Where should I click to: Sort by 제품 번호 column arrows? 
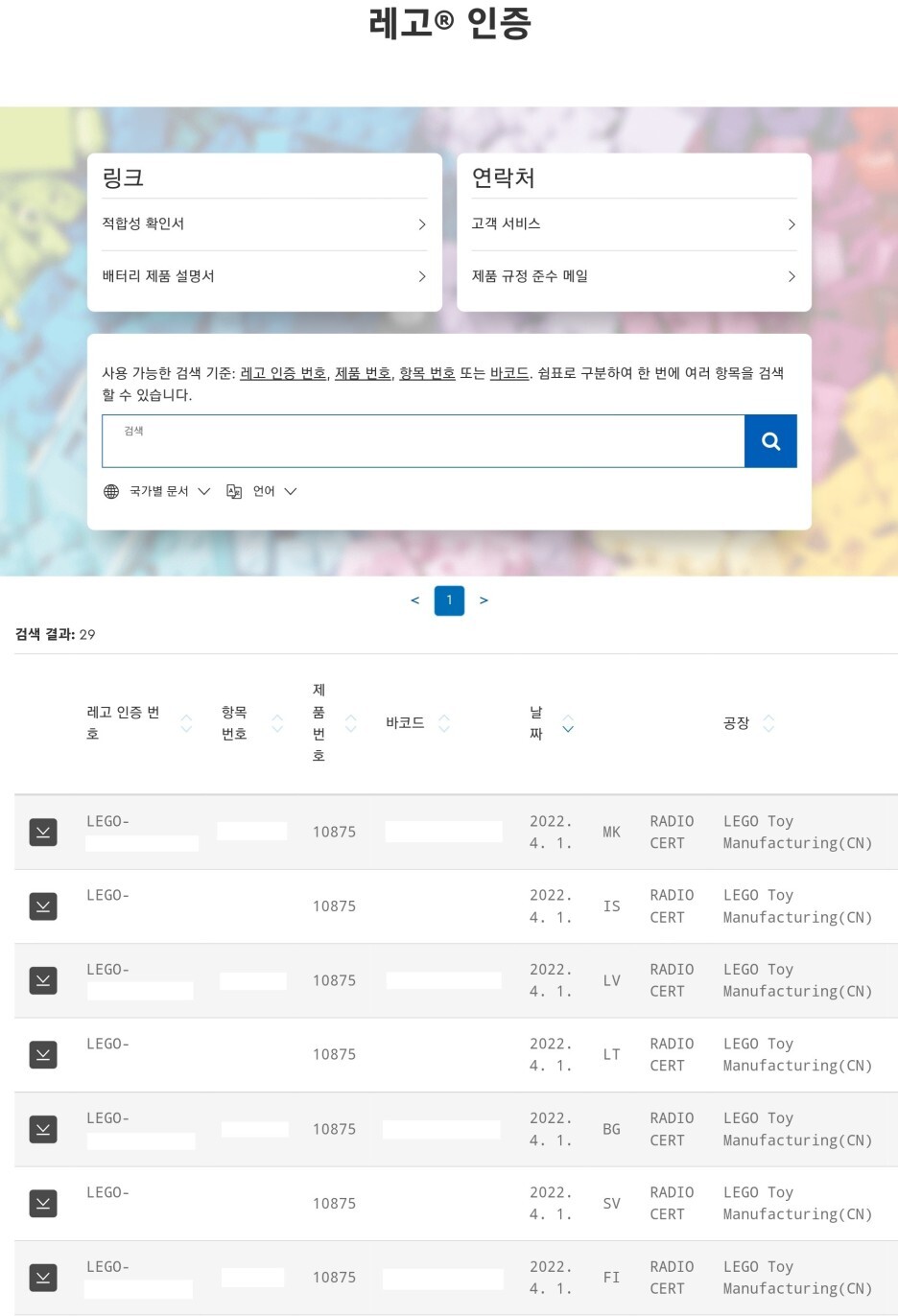tap(350, 723)
